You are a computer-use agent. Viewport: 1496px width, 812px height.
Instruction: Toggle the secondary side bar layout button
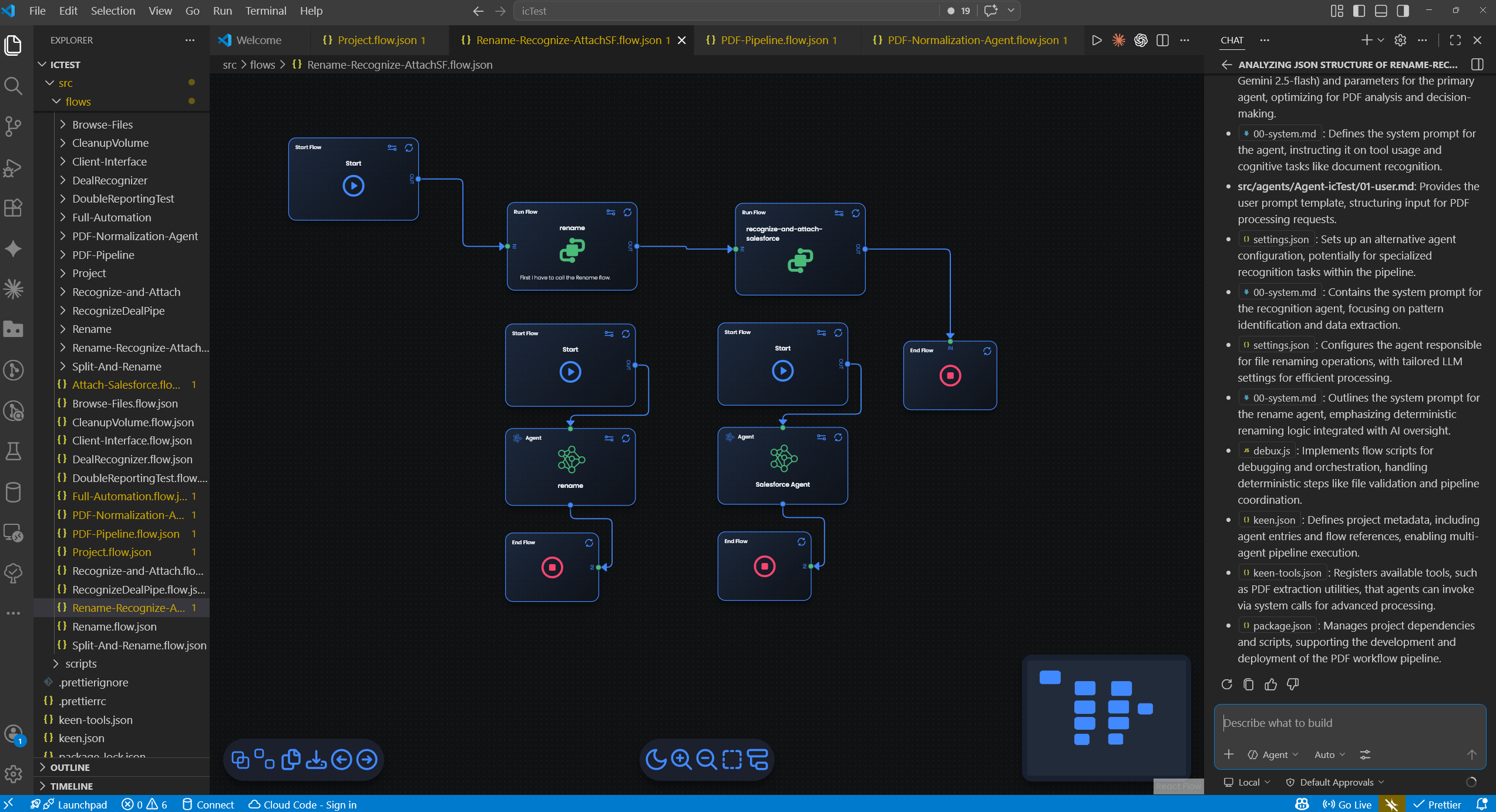pos(1403,11)
